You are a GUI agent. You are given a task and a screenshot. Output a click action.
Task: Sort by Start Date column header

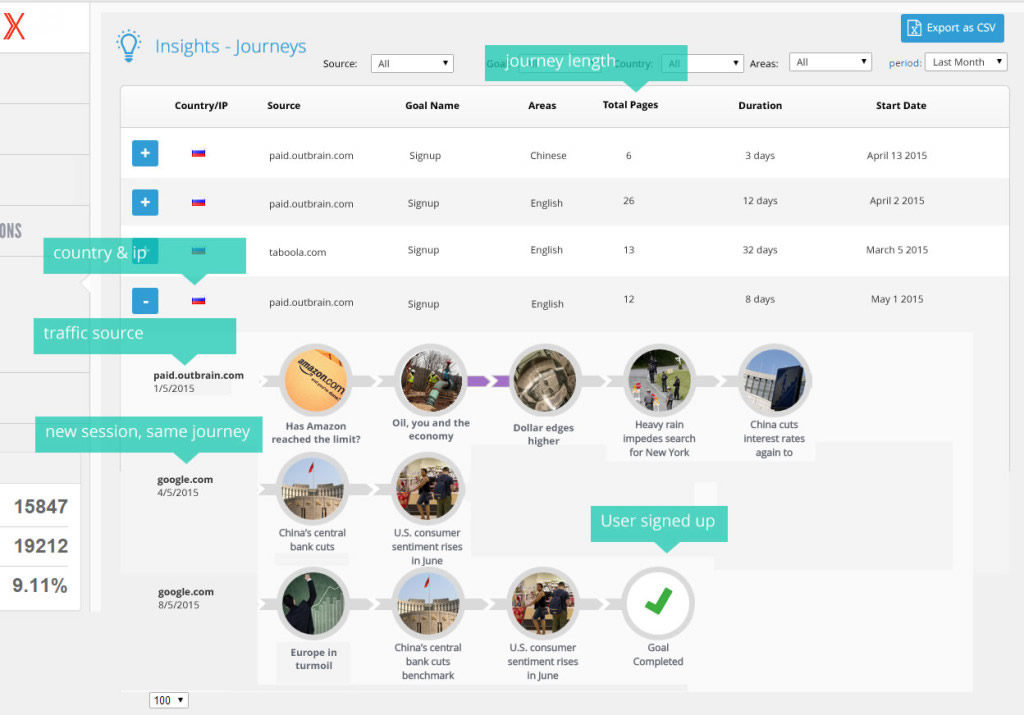point(901,105)
